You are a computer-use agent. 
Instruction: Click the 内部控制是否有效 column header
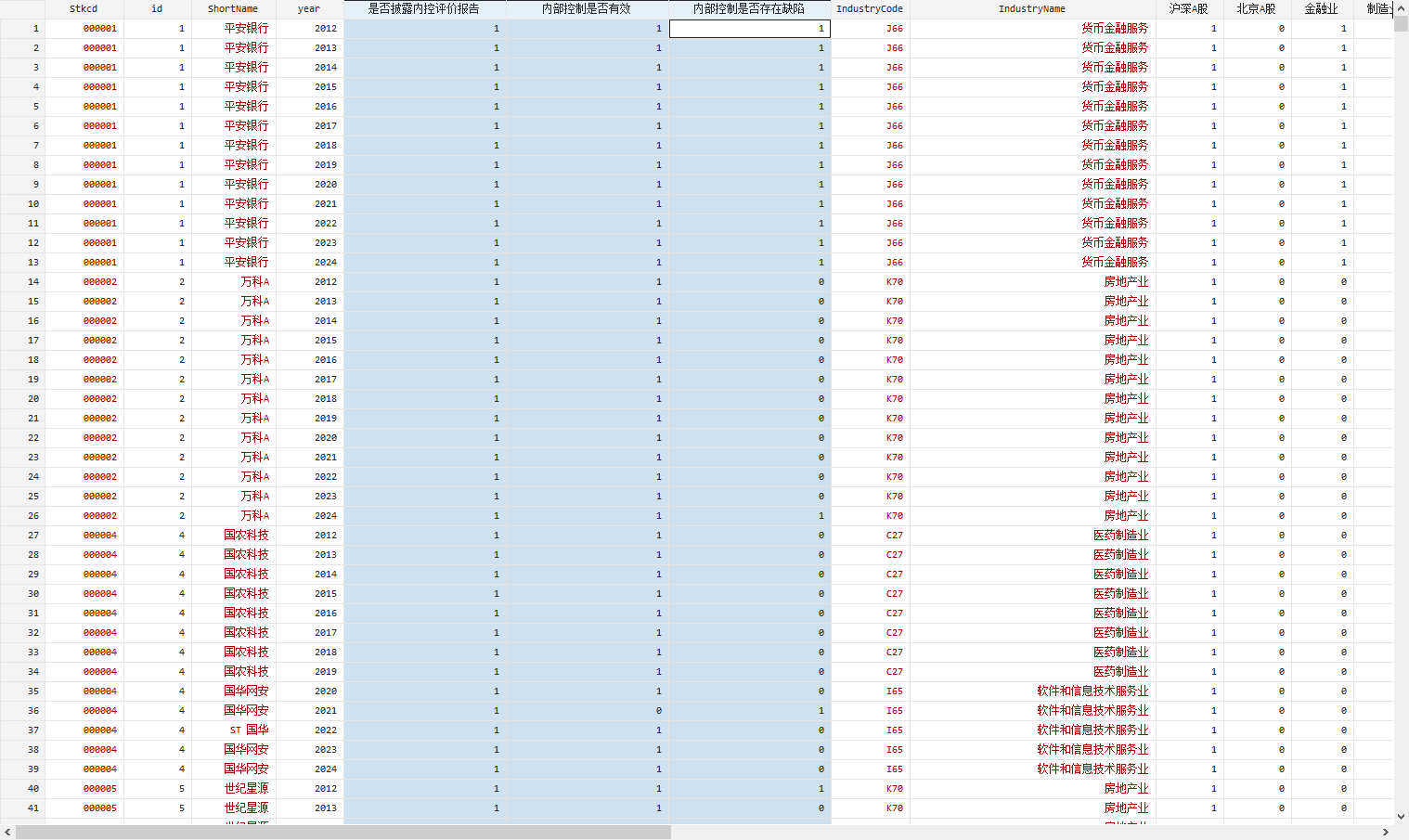coord(587,9)
